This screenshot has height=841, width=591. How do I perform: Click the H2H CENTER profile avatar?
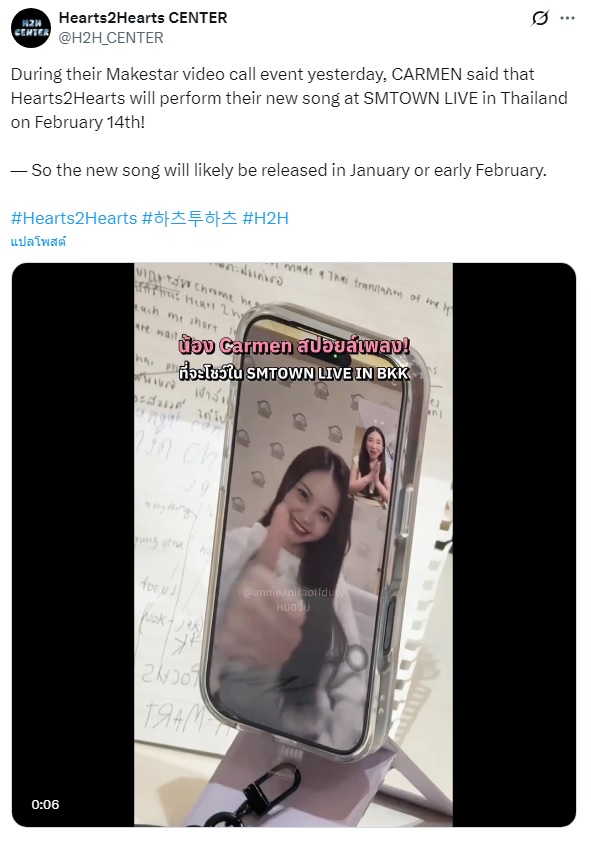[31, 28]
